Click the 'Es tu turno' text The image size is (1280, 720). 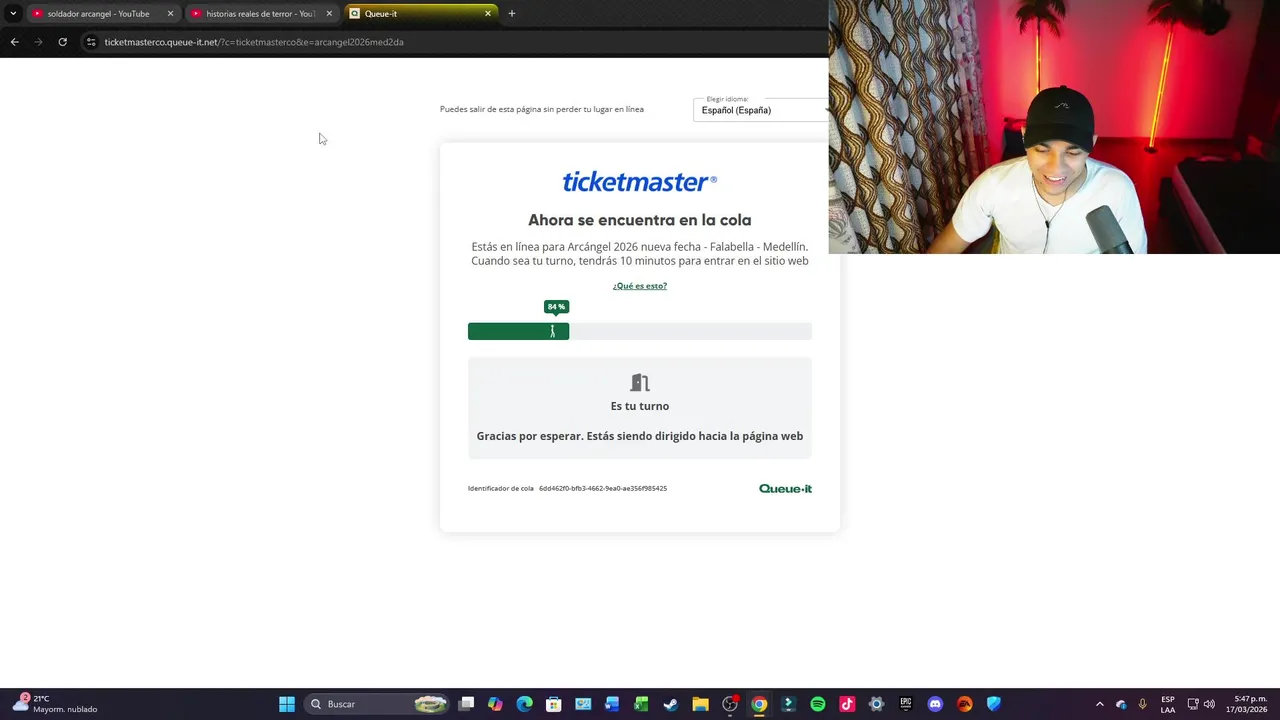pos(640,406)
